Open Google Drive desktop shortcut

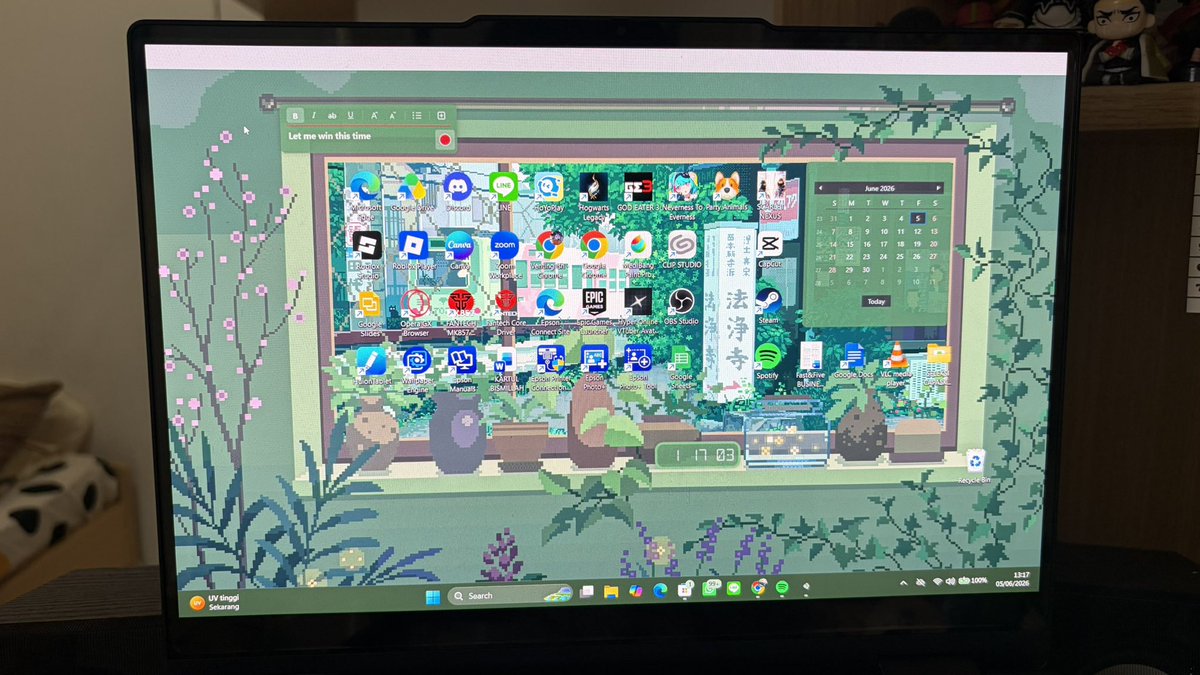(412, 193)
